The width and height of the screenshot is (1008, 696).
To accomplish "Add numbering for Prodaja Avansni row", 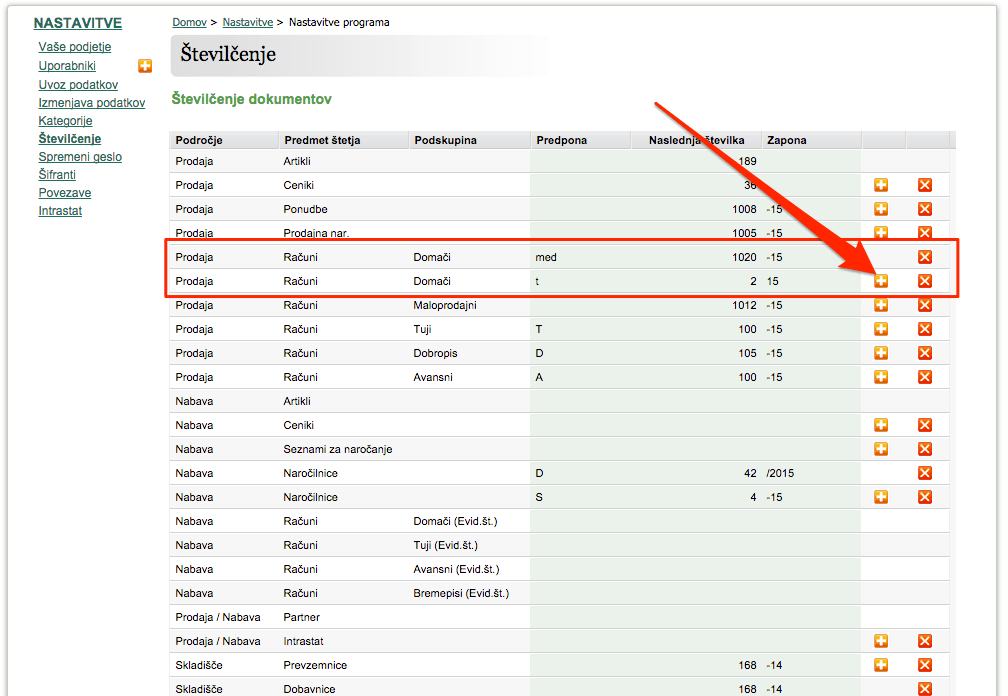I will [881, 377].
